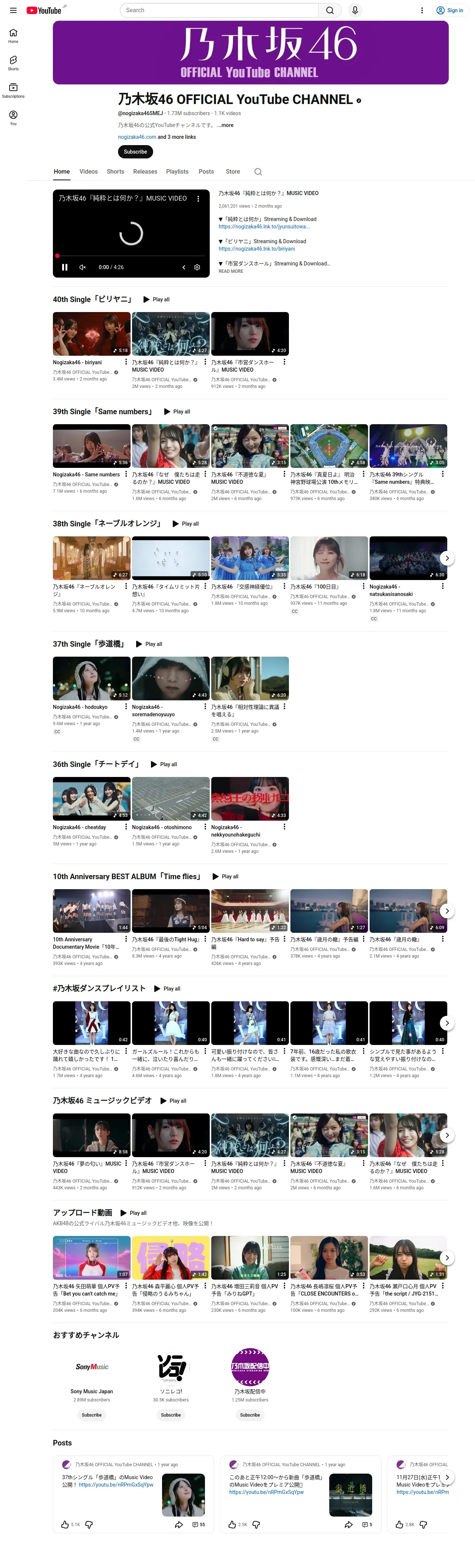Open Shorts in left sidebar
475x1568 pixels.
click(13, 63)
